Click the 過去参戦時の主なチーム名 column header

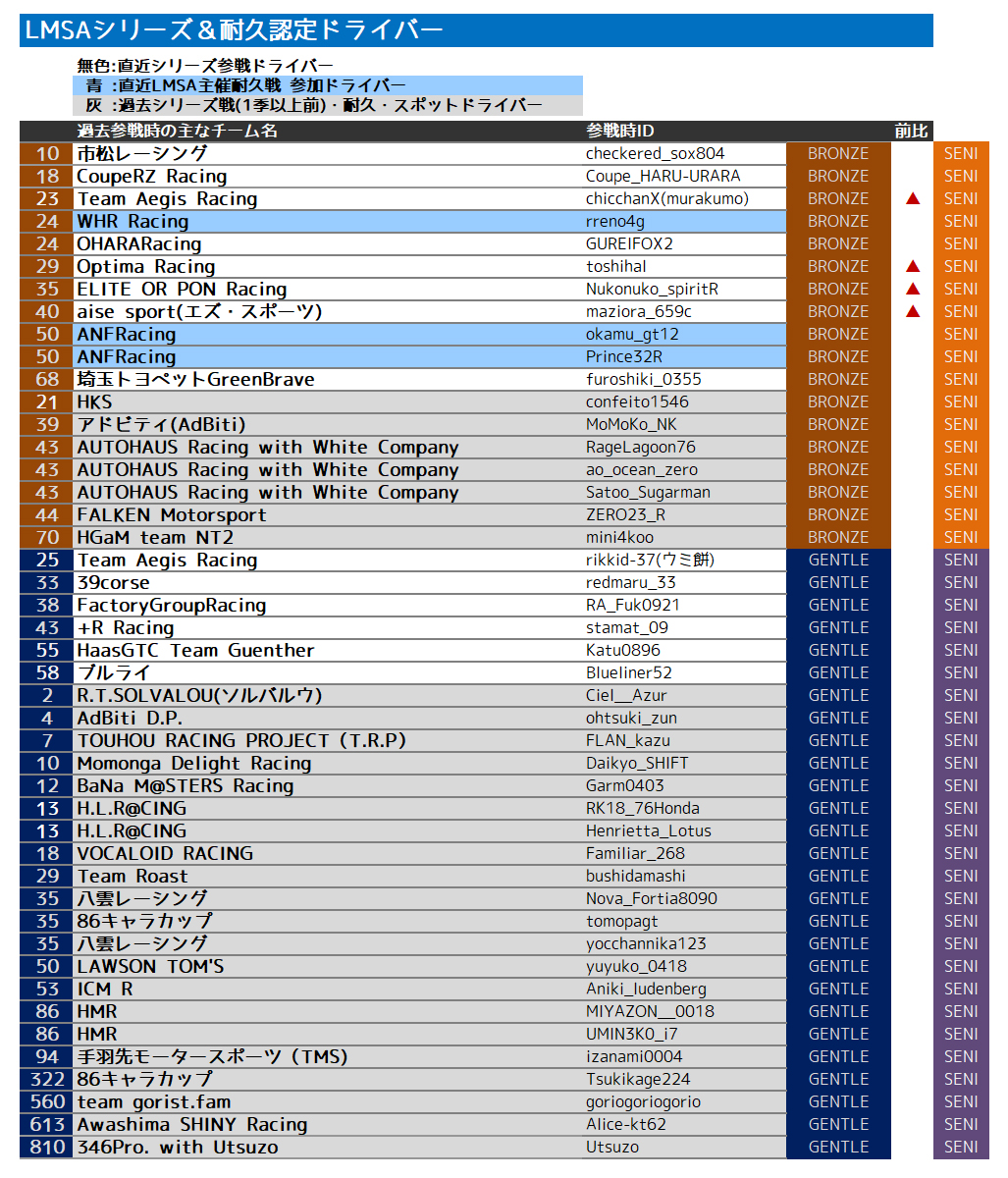click(x=178, y=132)
